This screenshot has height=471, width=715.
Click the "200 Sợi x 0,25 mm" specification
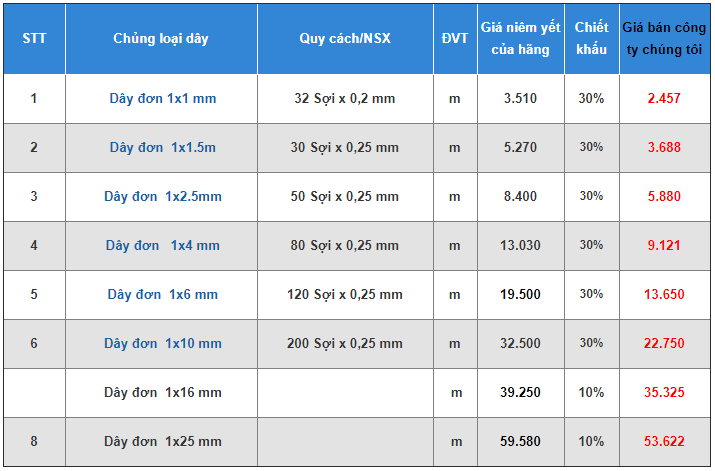coord(344,344)
